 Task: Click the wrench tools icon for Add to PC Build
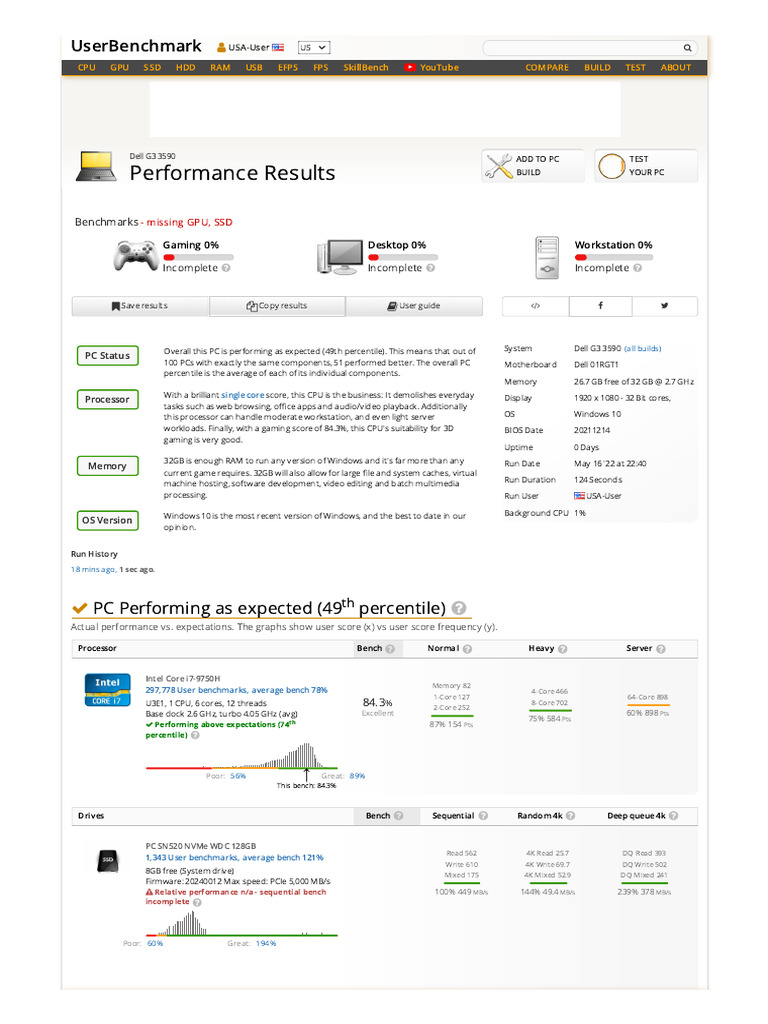pyautogui.click(x=499, y=166)
